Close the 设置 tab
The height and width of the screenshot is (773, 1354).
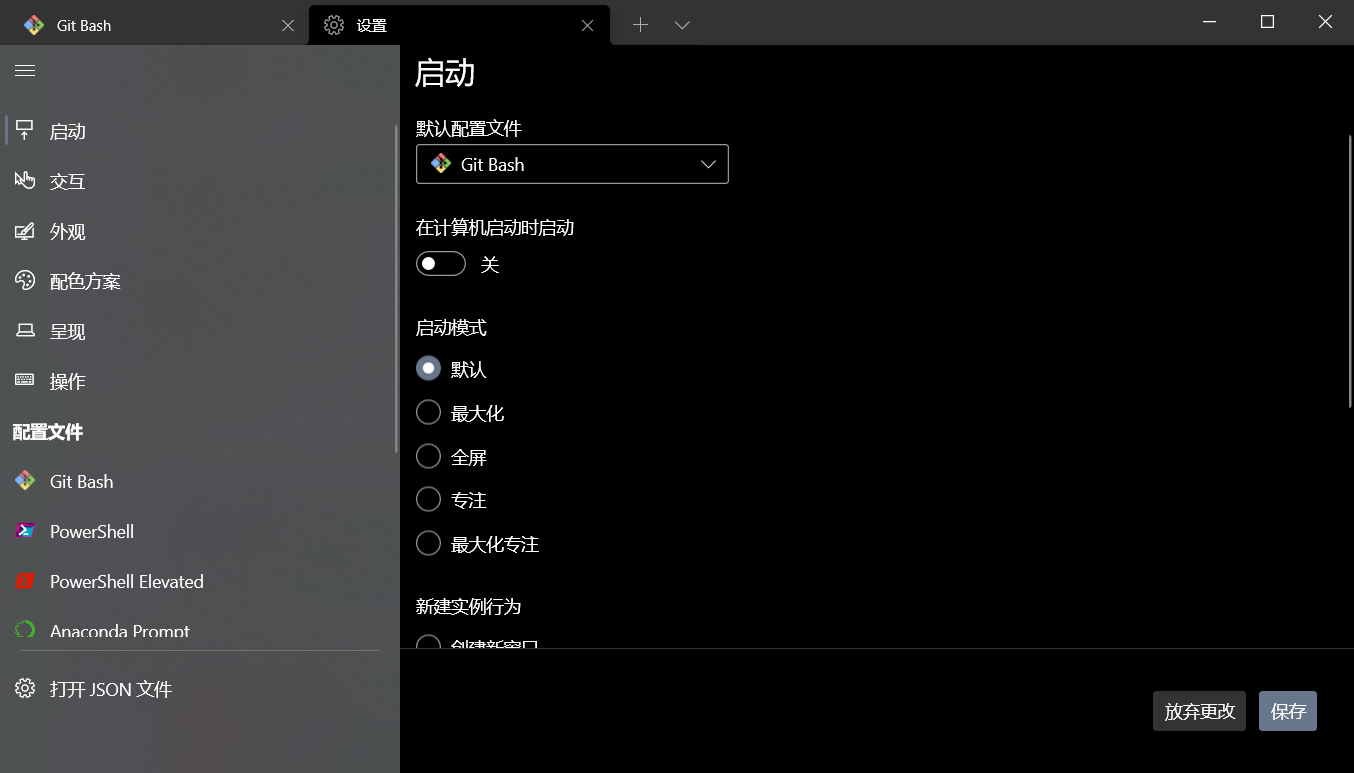click(x=588, y=26)
